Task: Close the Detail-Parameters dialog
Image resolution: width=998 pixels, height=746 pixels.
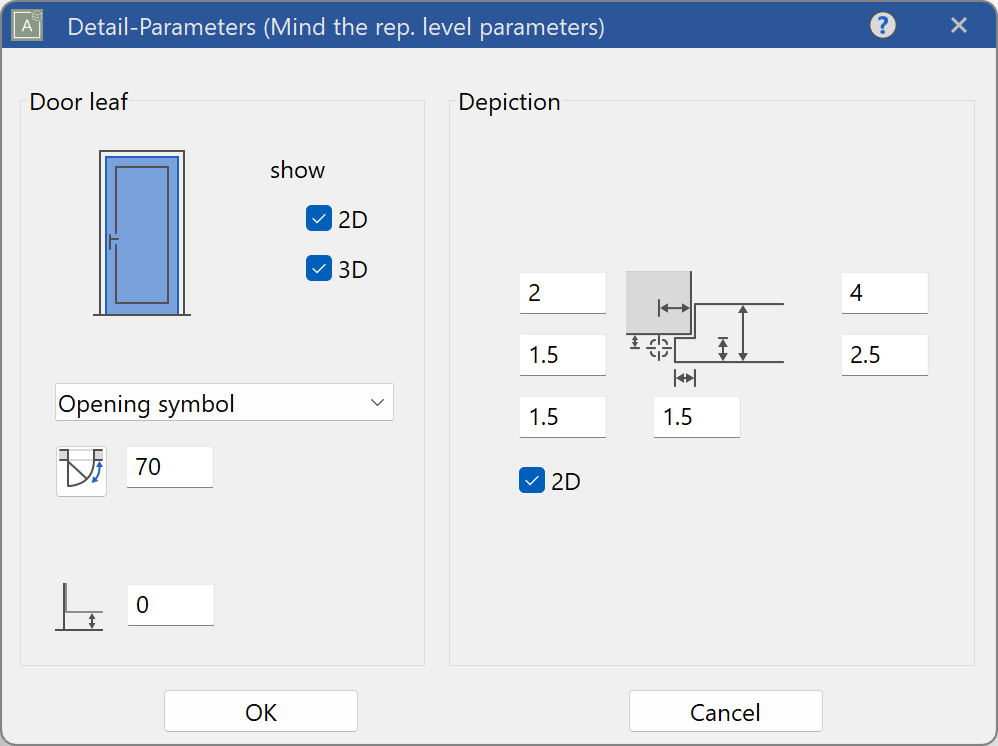Action: 959,25
